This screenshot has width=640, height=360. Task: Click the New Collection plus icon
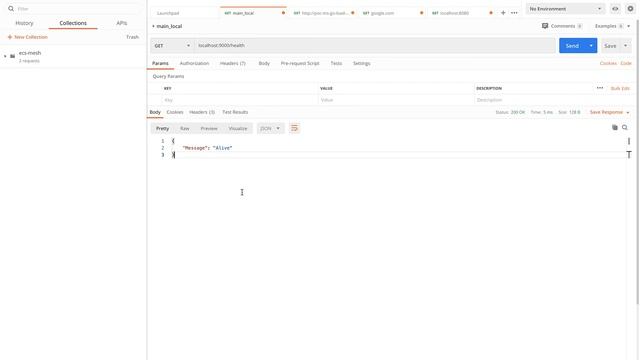pyautogui.click(x=10, y=37)
